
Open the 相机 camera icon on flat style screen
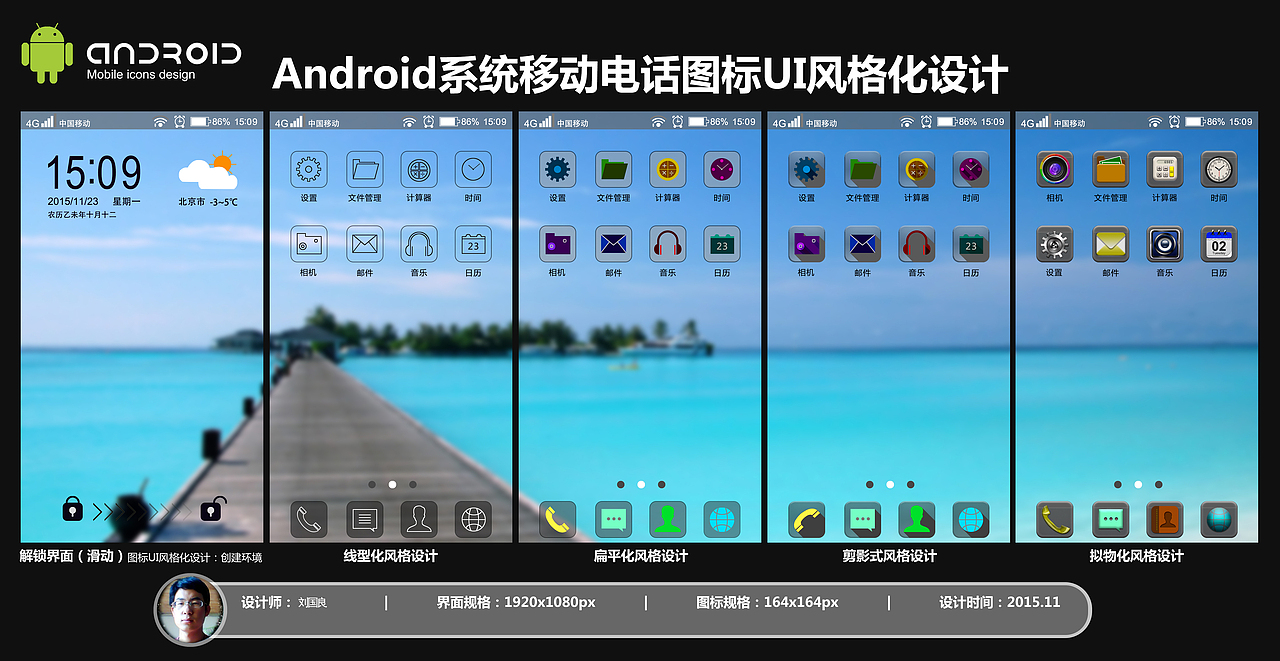coord(557,245)
